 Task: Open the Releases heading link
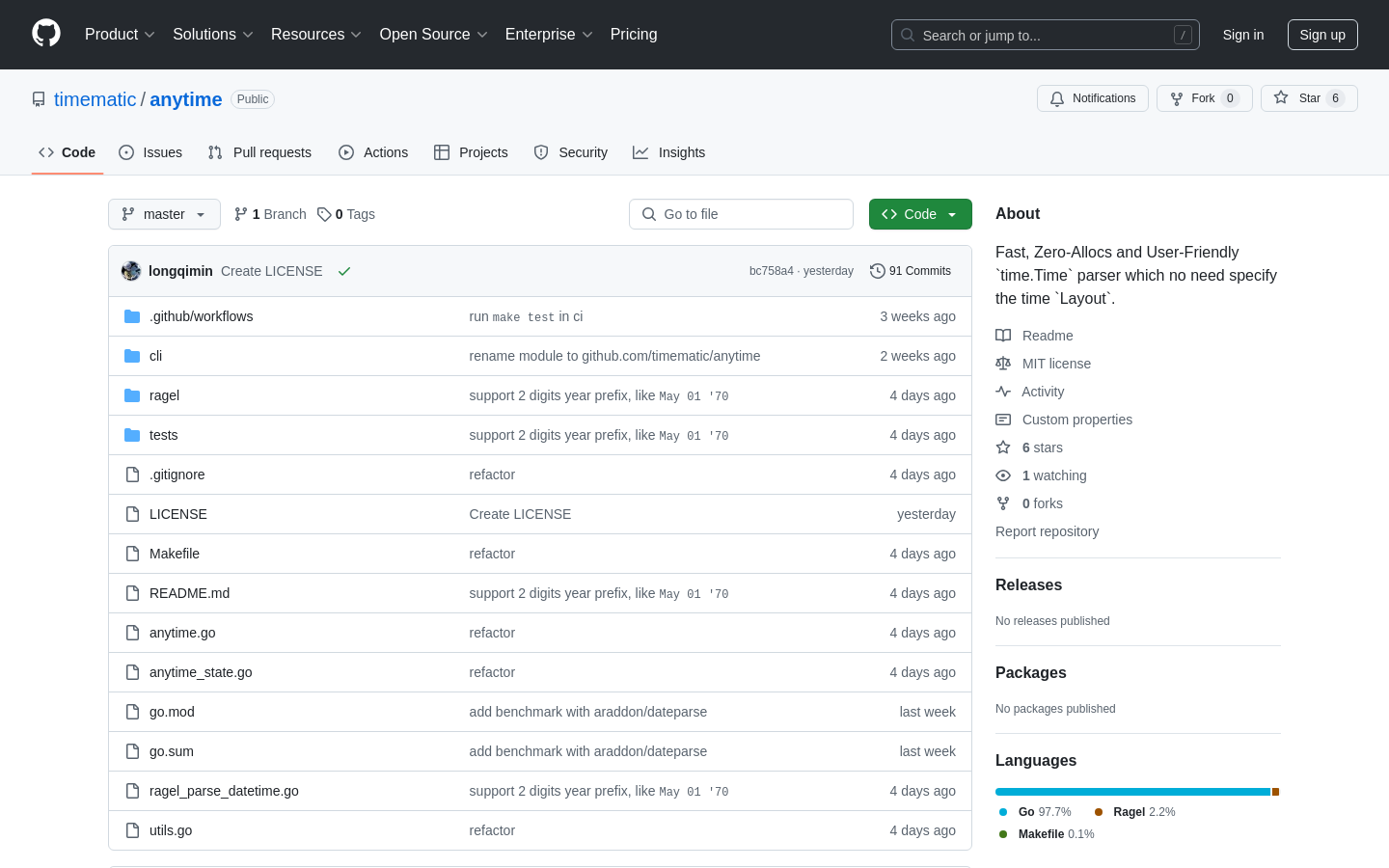pos(1028,585)
